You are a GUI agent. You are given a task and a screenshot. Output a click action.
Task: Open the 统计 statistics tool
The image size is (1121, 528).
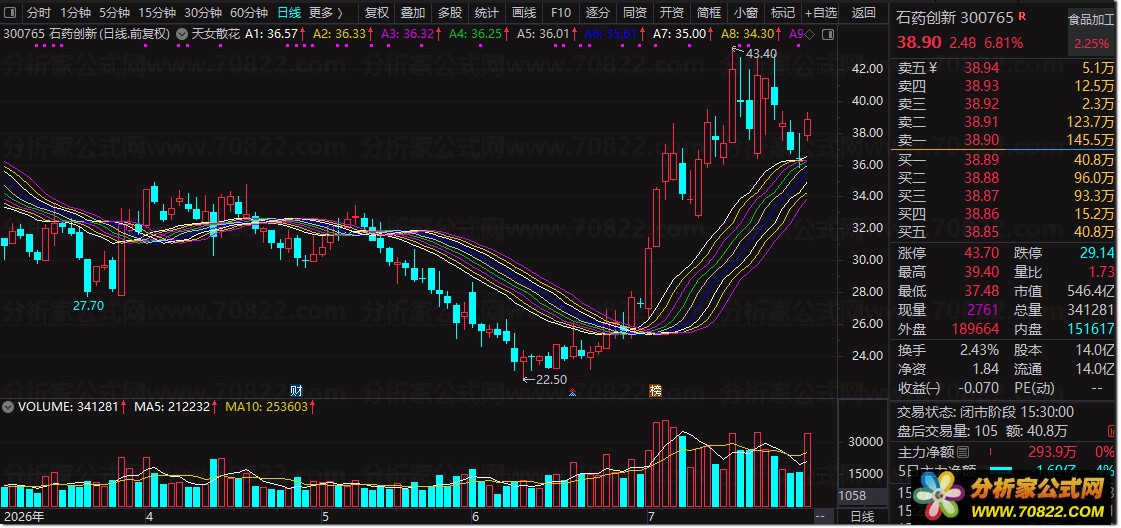(487, 13)
